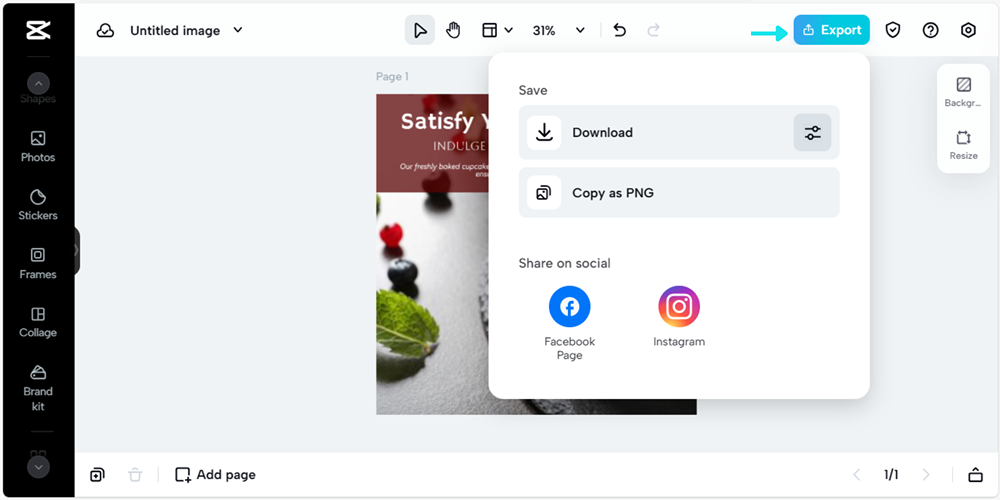Viewport: 1000px width, 500px height.
Task: Open the help question mark icon
Action: 930,30
